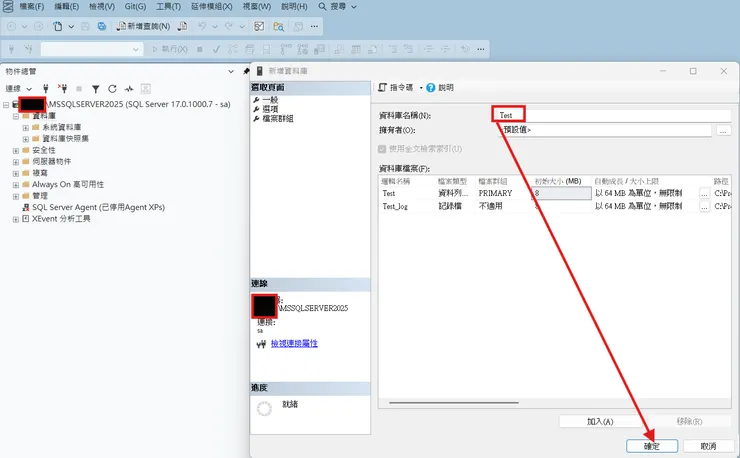Expand the Always On 高可用性 node
This screenshot has width=740, height=458.
pos(16,185)
